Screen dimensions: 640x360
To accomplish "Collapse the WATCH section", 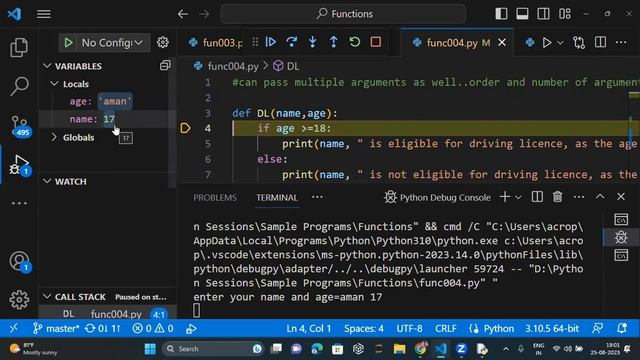I will coord(70,181).
